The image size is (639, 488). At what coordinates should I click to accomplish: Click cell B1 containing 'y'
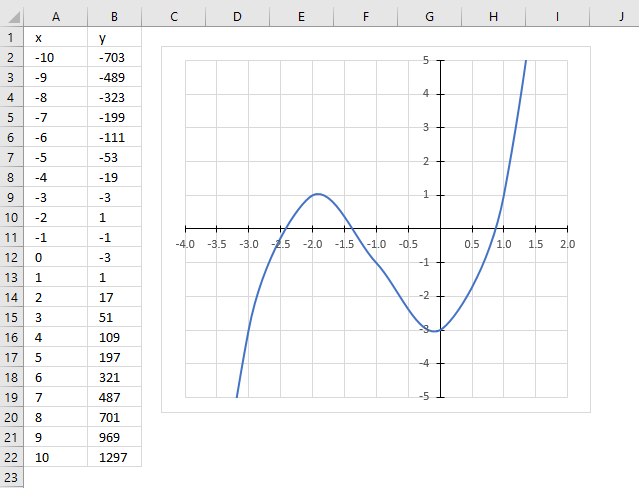(x=114, y=38)
